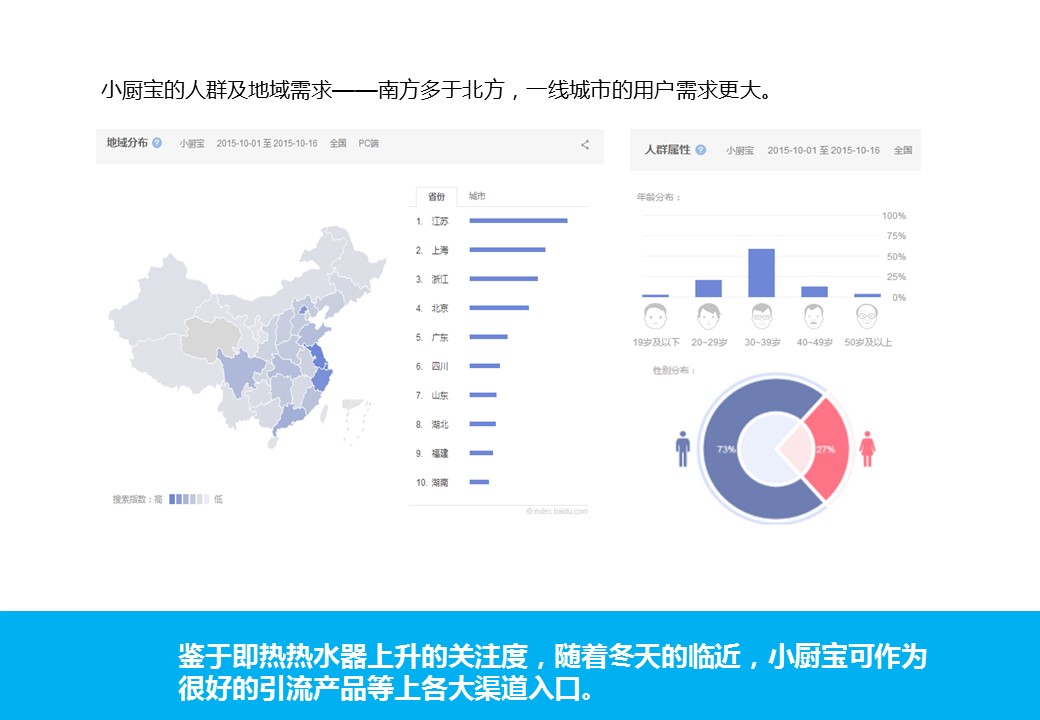Click the date range in 人群属性 header
The height and width of the screenshot is (720, 1040).
tap(824, 150)
